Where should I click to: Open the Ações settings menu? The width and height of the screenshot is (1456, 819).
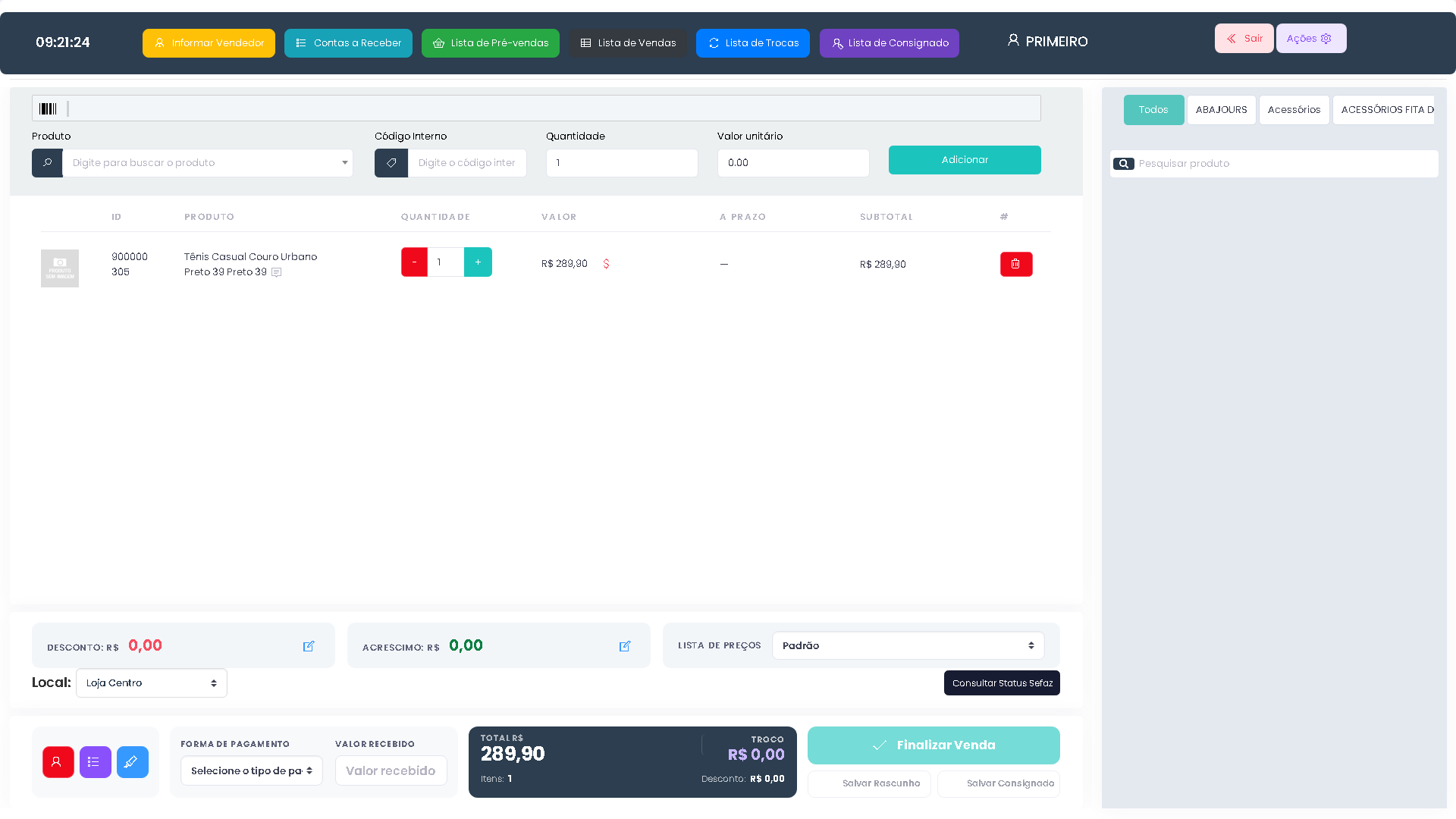pyautogui.click(x=1311, y=39)
